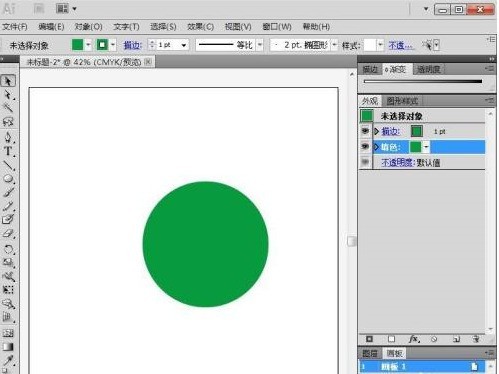
Task: Select the Eraser tool
Action: [x=8, y=234]
